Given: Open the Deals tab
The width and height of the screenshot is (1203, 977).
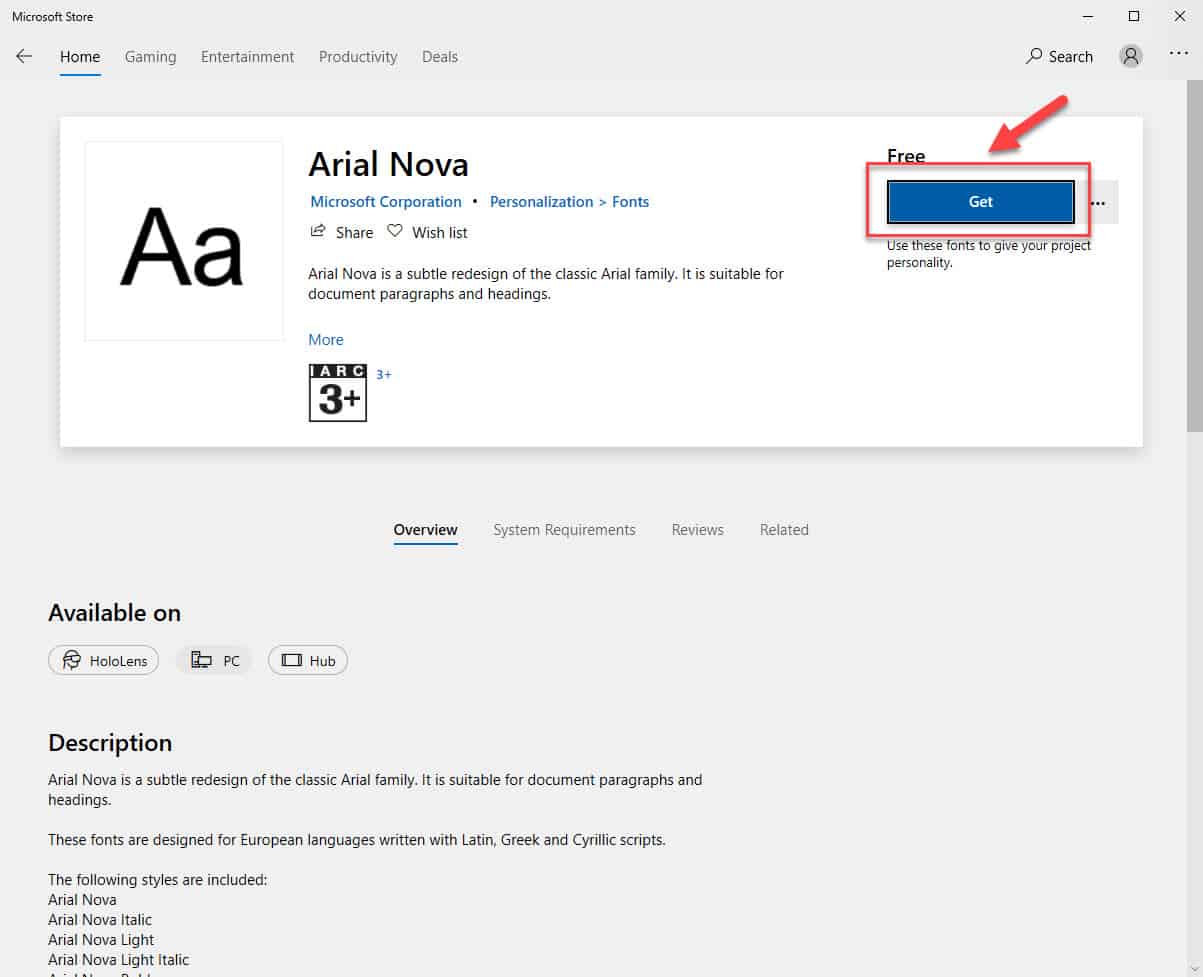Looking at the screenshot, I should 440,56.
